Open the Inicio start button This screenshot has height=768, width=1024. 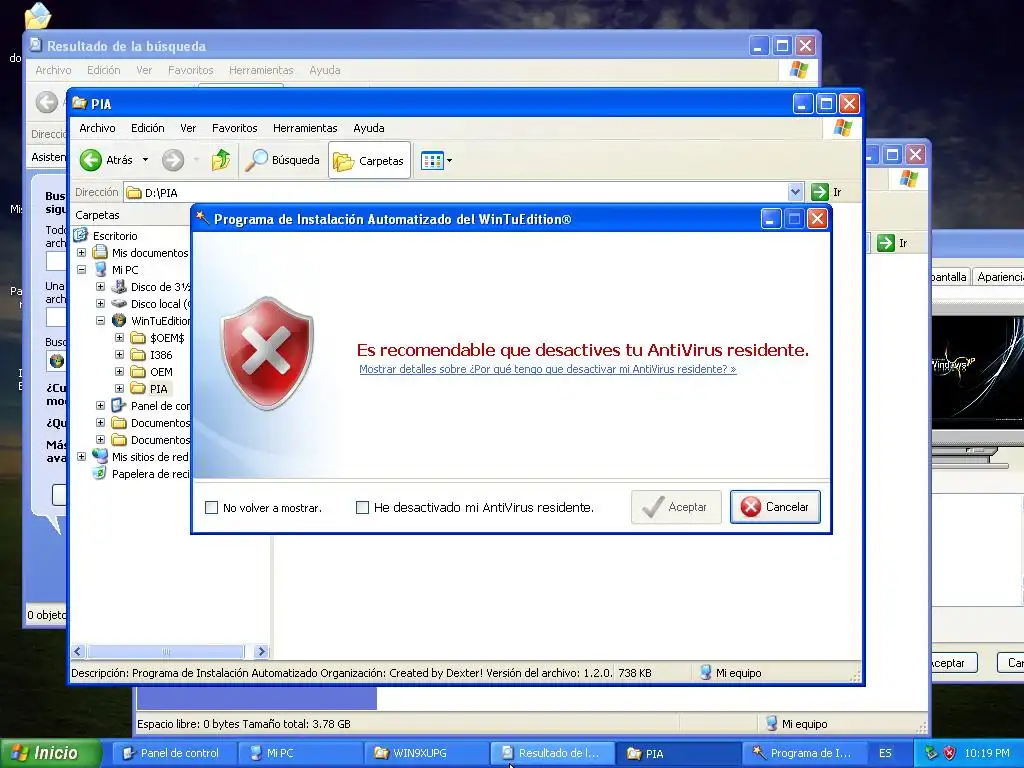click(50, 753)
